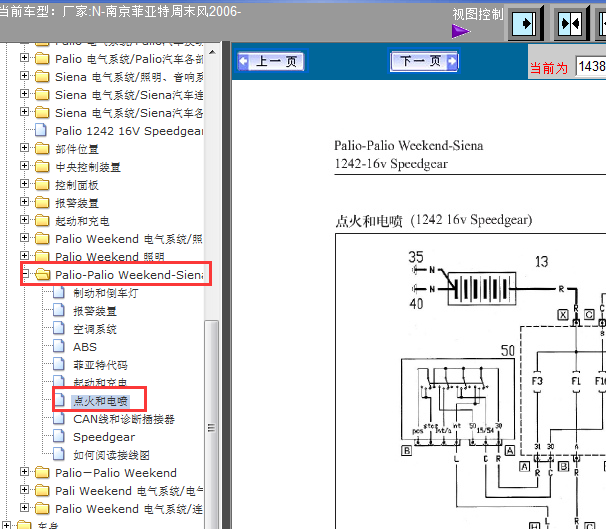
Task: Open the 制动和倒车灯 document
Action: [106, 293]
